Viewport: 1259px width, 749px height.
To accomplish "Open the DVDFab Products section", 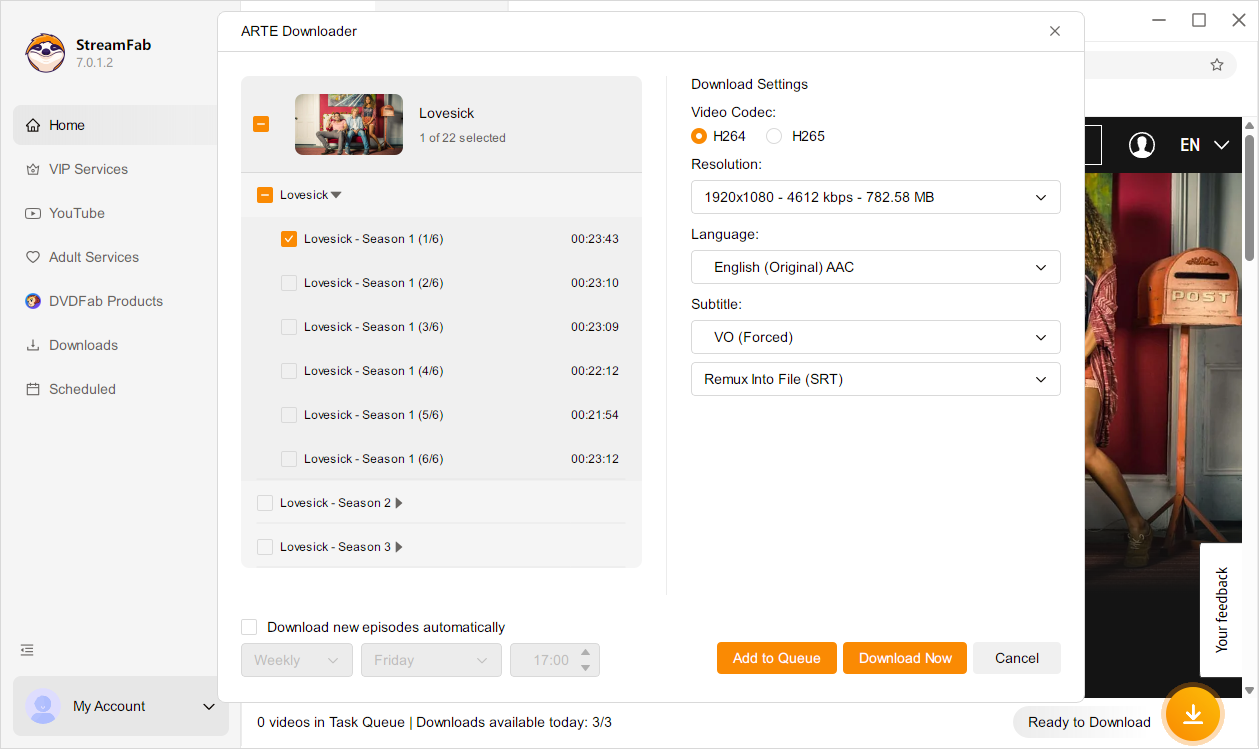I will 105,301.
